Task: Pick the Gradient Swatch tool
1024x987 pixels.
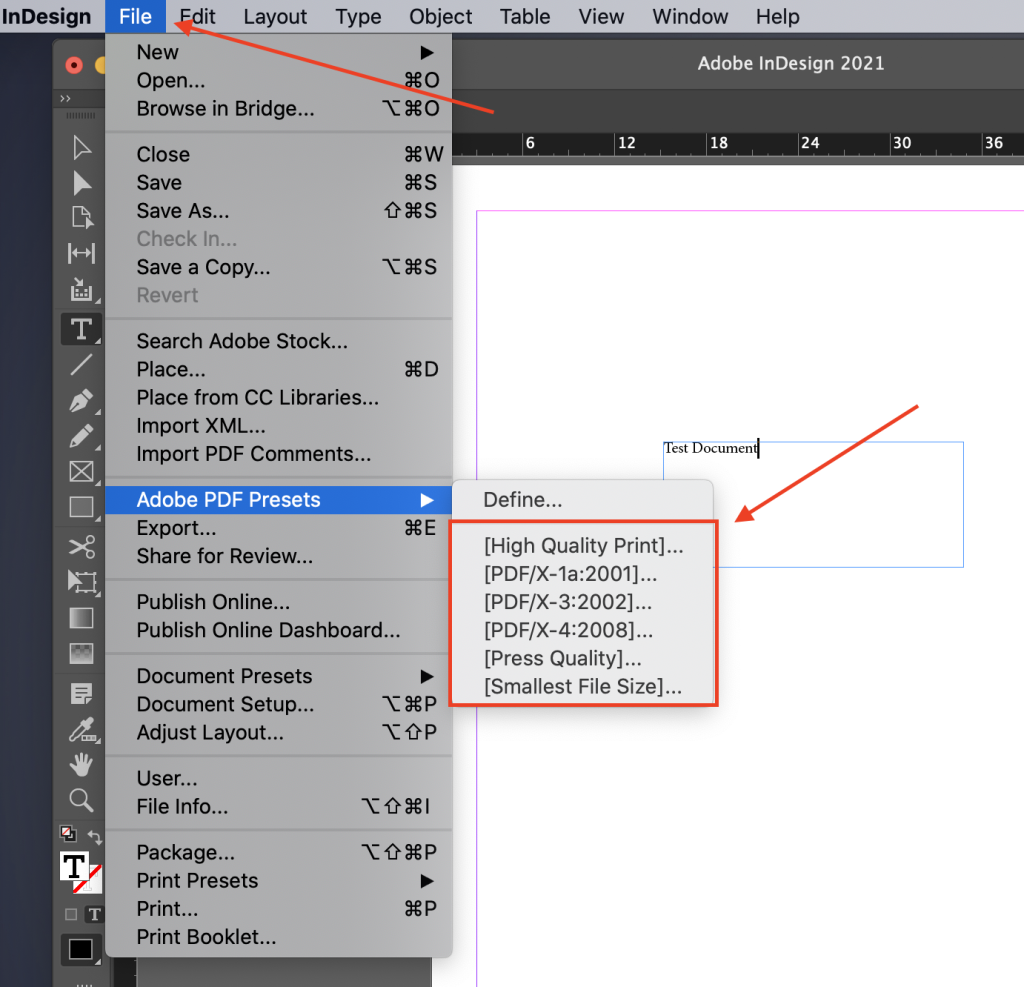Action: pyautogui.click(x=81, y=618)
